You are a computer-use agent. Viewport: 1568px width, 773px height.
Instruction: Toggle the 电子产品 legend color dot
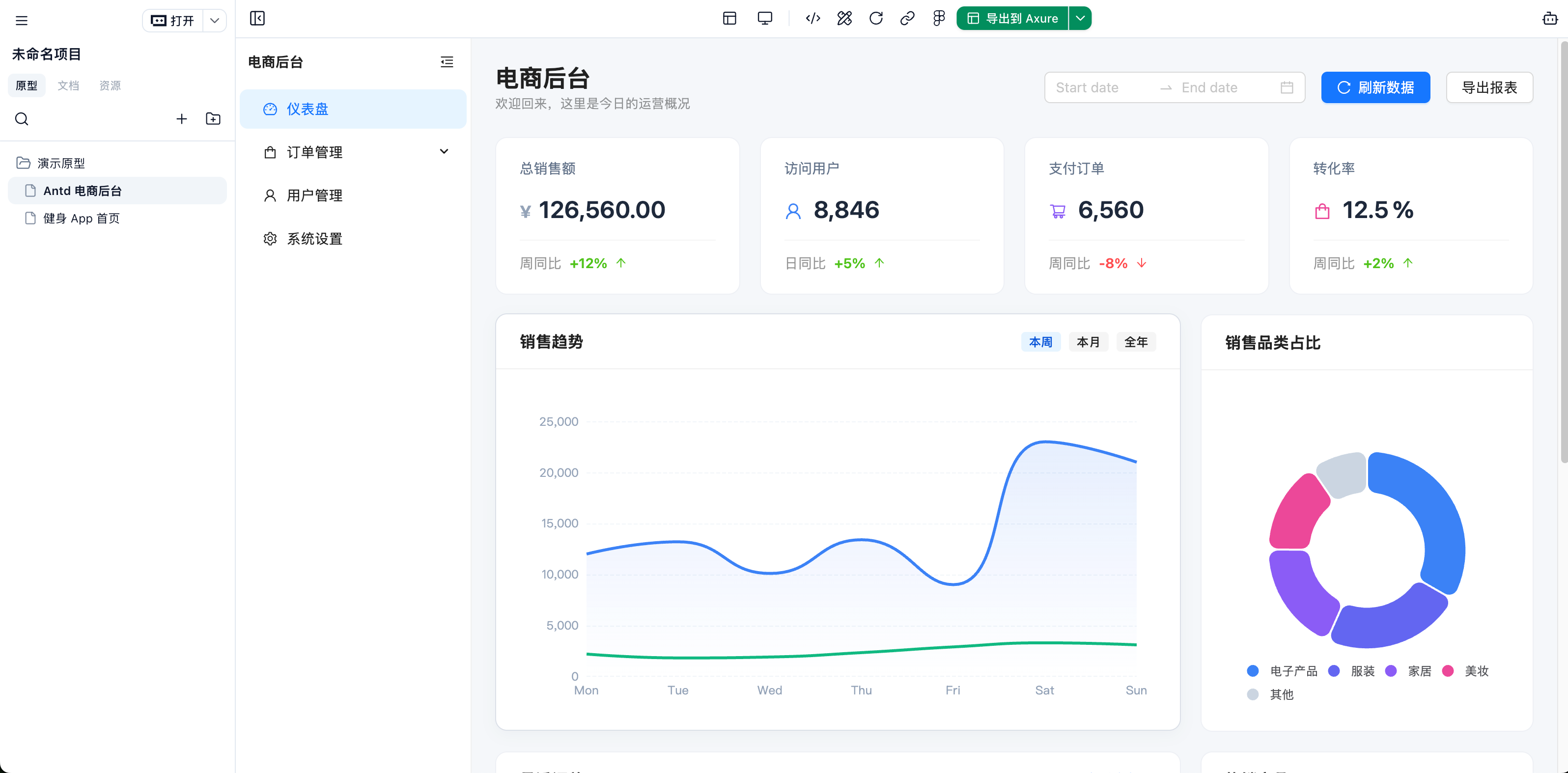pyautogui.click(x=1253, y=671)
